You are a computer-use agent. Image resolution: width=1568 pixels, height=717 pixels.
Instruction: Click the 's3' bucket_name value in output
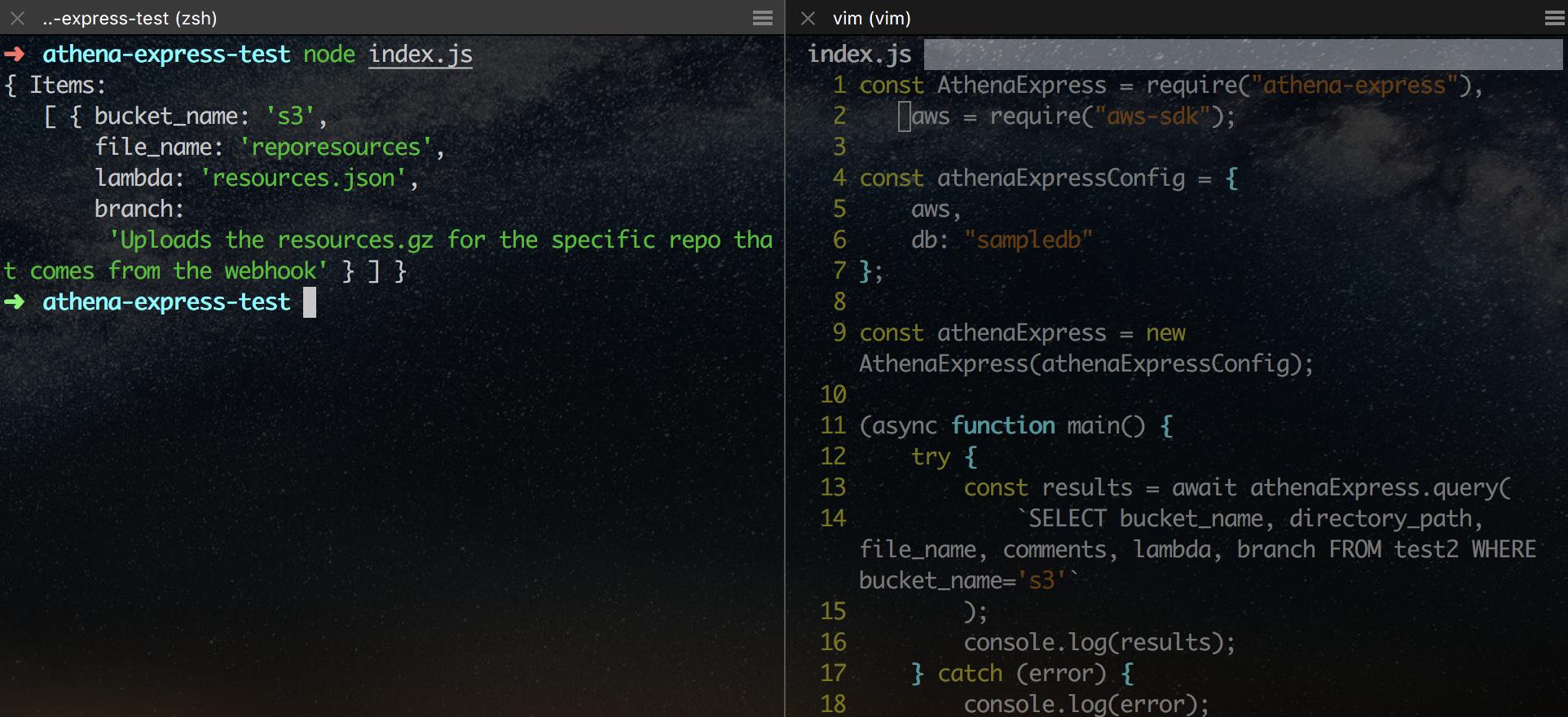[x=290, y=117]
